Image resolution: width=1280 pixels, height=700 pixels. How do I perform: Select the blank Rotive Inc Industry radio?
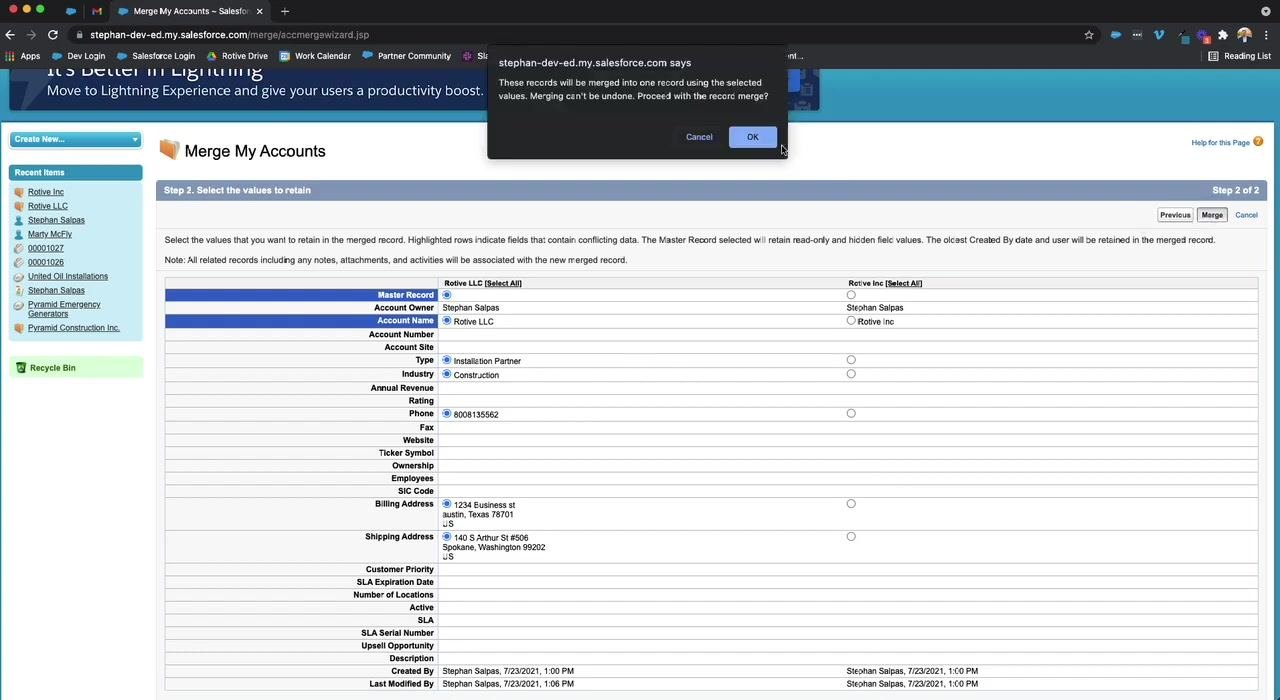[851, 374]
